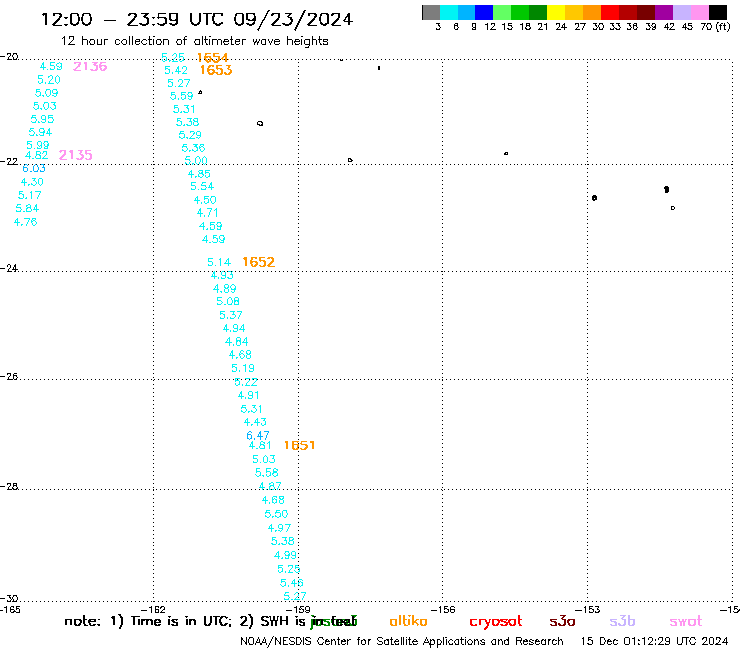Click the bright red swatch in the color scale

(610, 12)
